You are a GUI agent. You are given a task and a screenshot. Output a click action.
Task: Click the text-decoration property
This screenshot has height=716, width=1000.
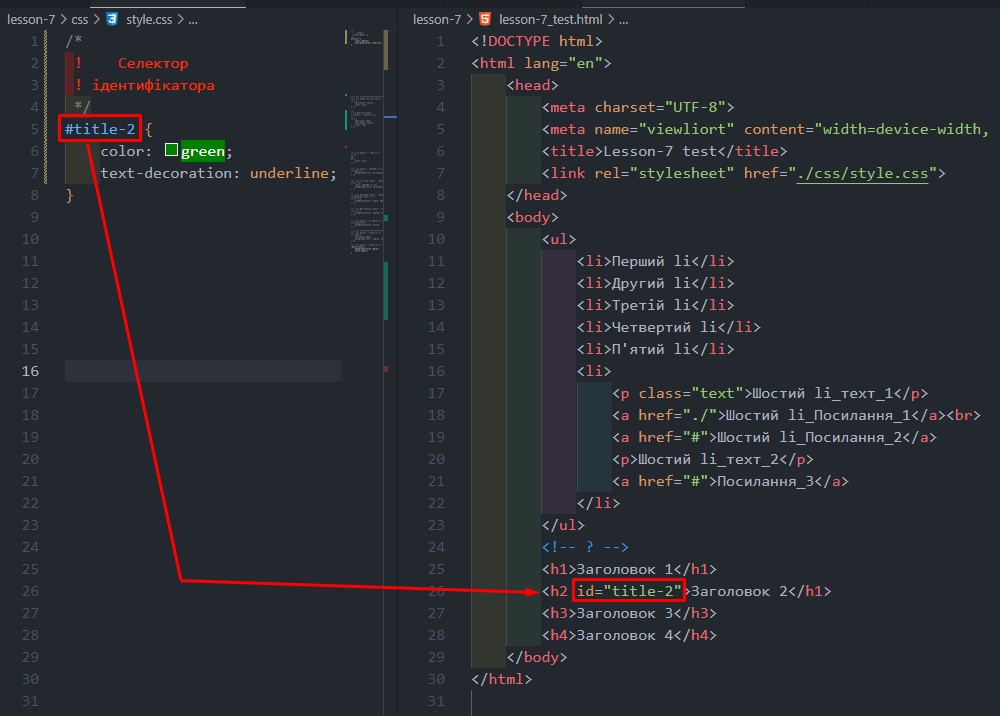(x=166, y=173)
